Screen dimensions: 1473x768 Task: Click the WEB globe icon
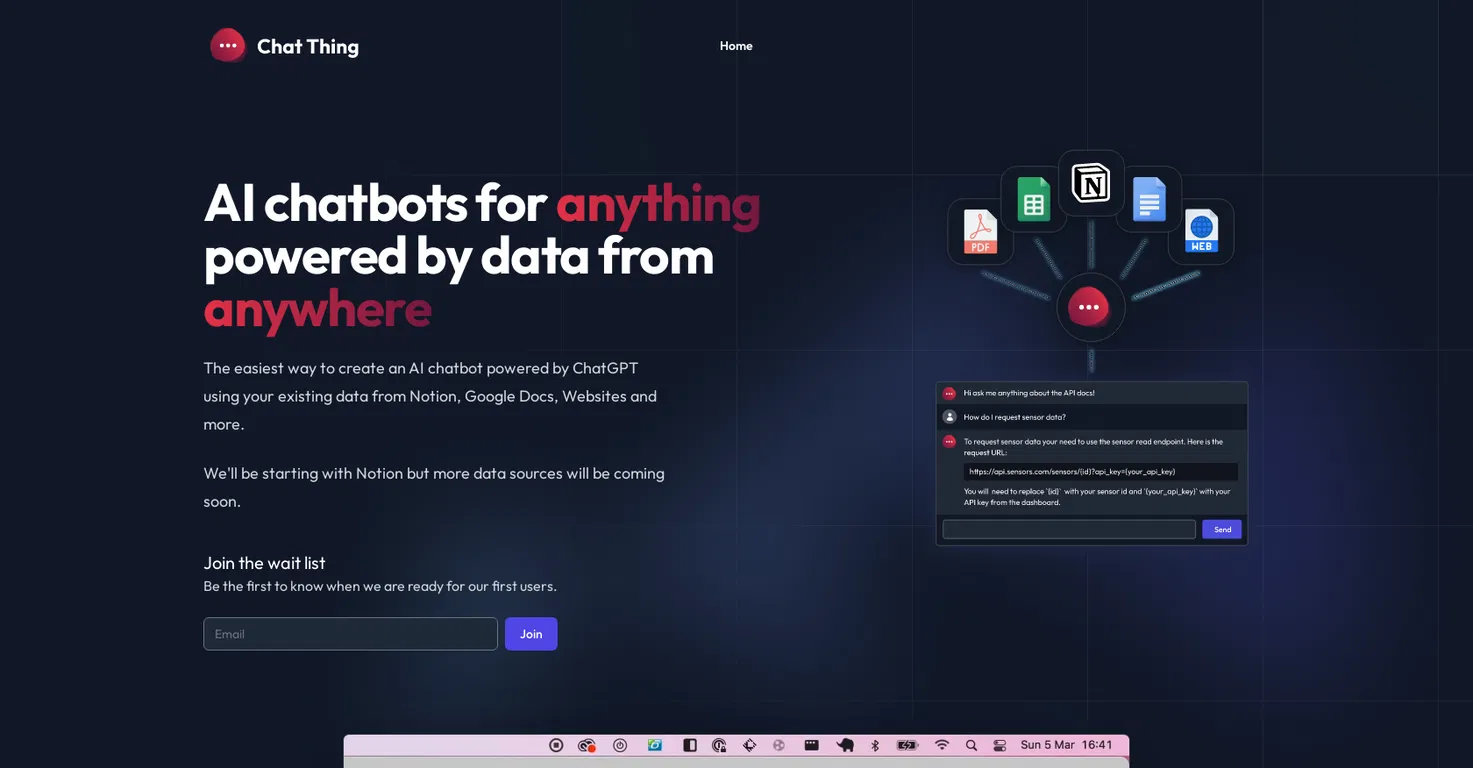[x=1201, y=231]
